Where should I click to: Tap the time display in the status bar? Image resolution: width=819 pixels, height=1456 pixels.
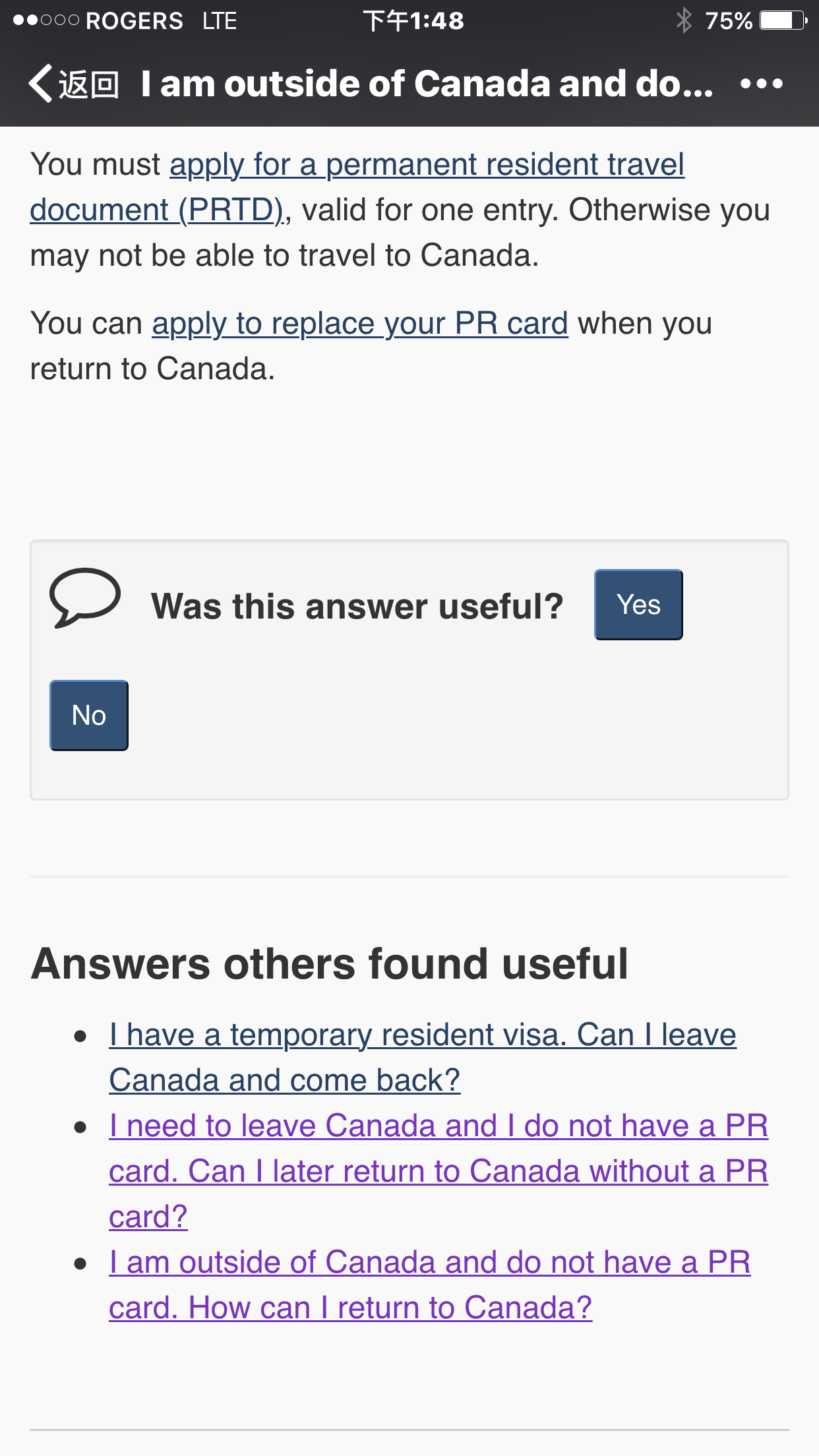pyautogui.click(x=413, y=20)
